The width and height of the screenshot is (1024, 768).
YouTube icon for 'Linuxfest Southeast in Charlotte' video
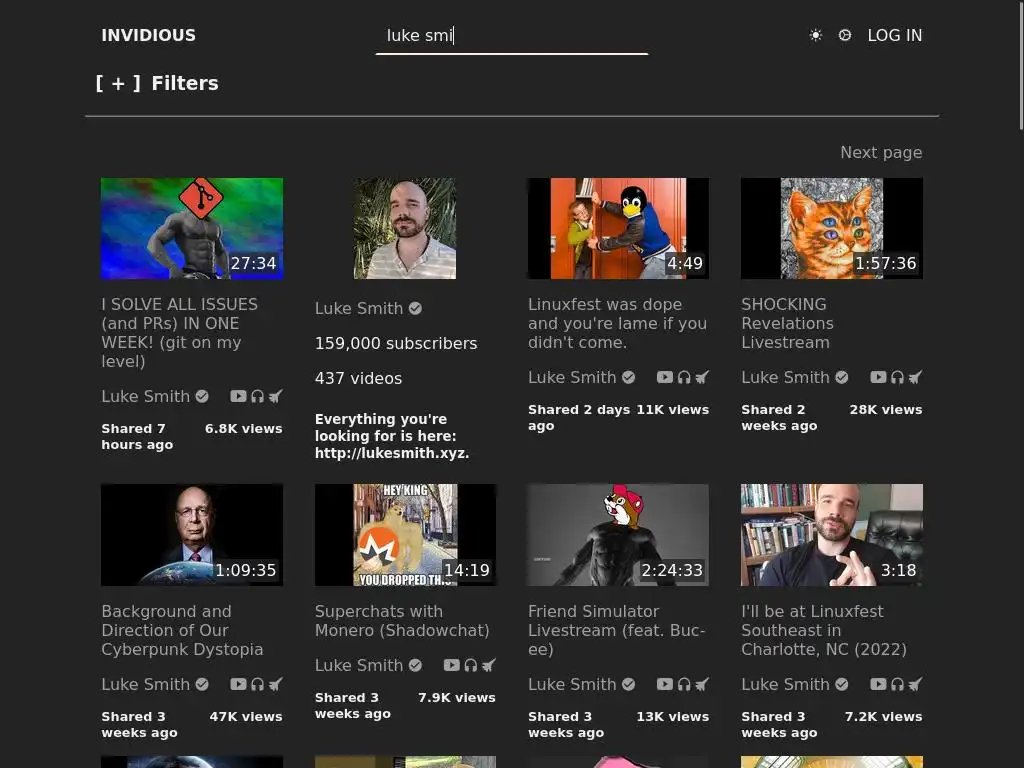click(x=878, y=684)
